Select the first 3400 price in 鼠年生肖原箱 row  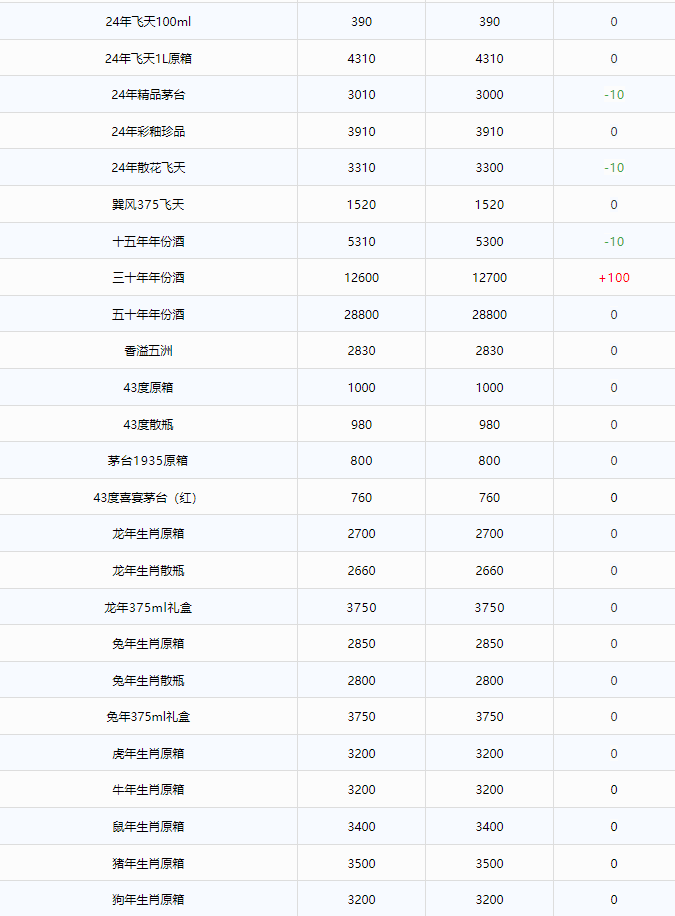pos(361,827)
